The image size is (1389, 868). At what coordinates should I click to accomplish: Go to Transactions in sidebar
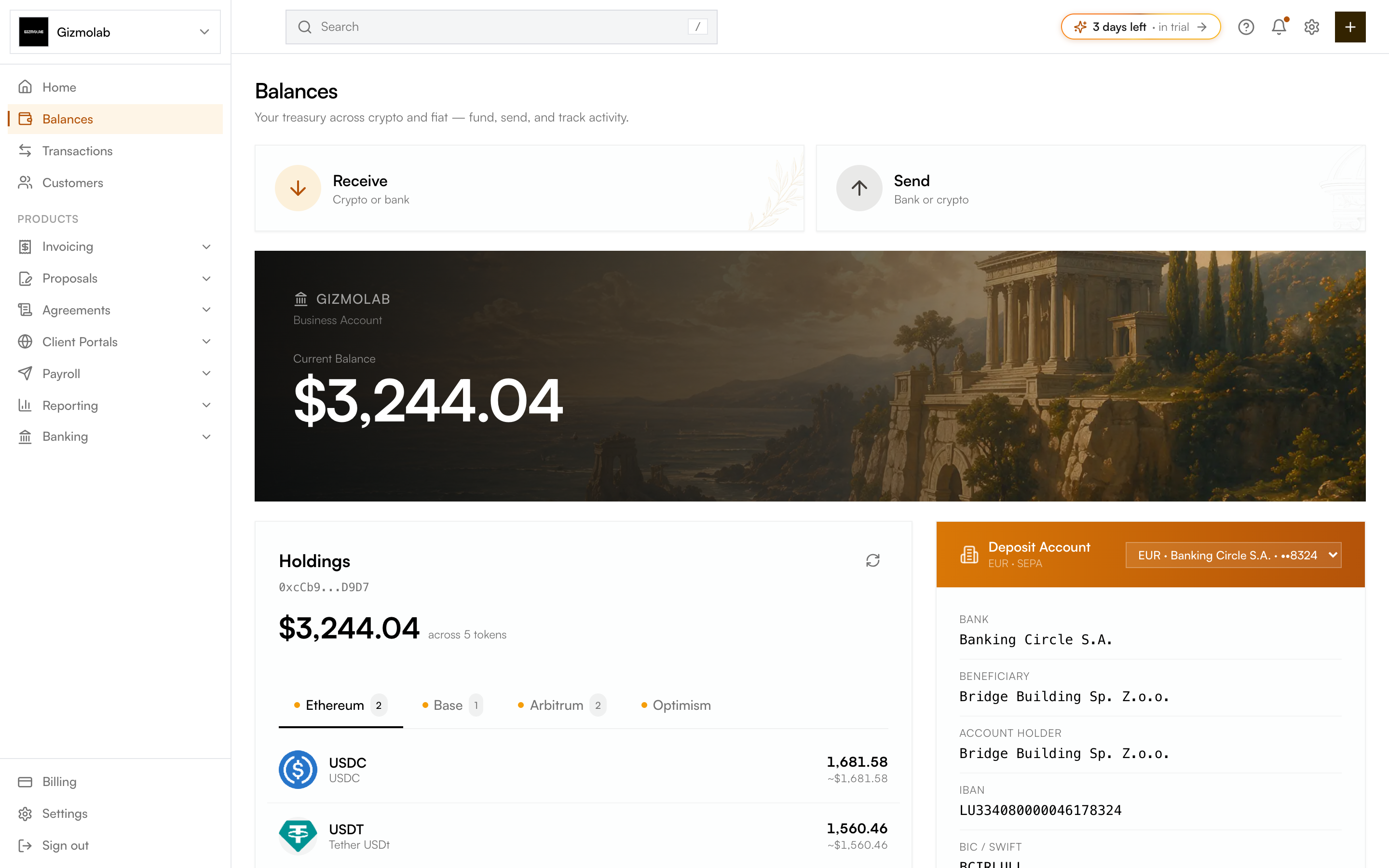[x=115, y=150]
